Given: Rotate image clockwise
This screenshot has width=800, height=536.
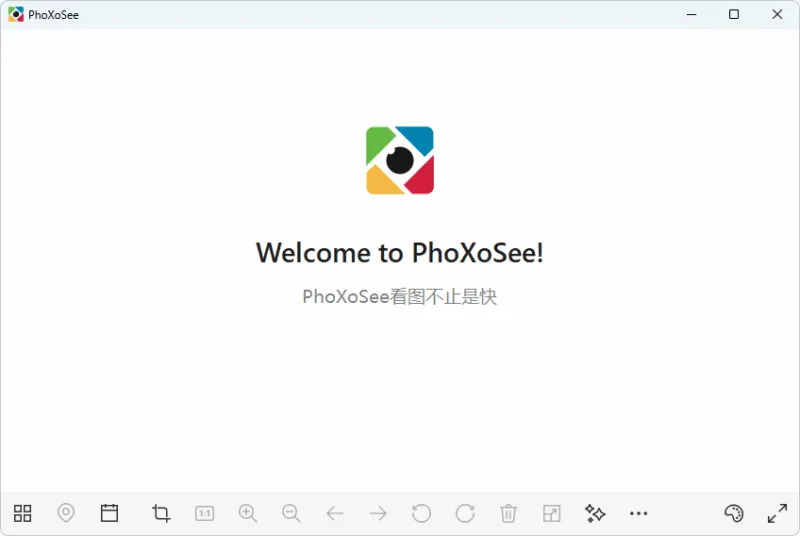Looking at the screenshot, I should pos(465,514).
